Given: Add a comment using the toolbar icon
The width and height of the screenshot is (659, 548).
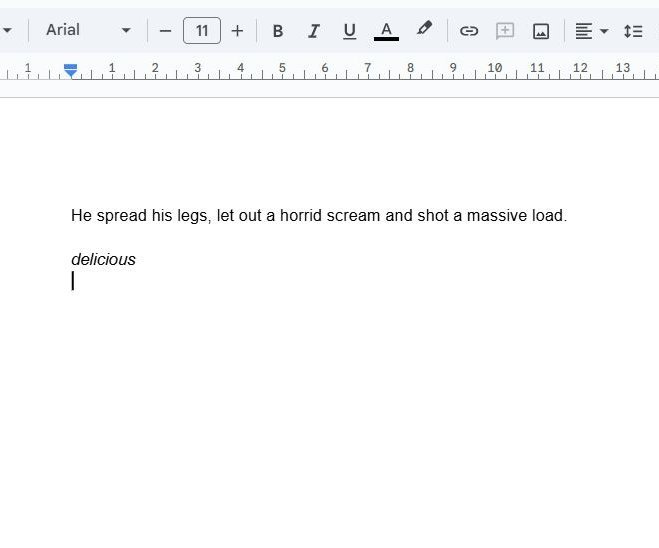Looking at the screenshot, I should [x=505, y=31].
